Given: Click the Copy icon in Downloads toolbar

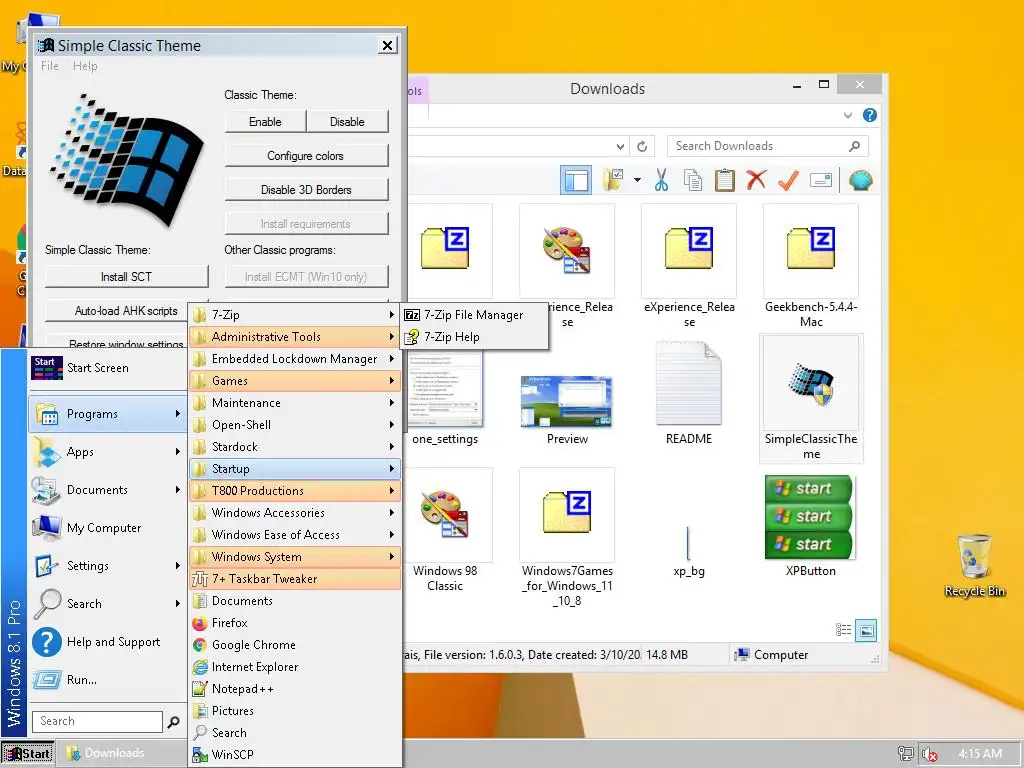Looking at the screenshot, I should point(693,180).
